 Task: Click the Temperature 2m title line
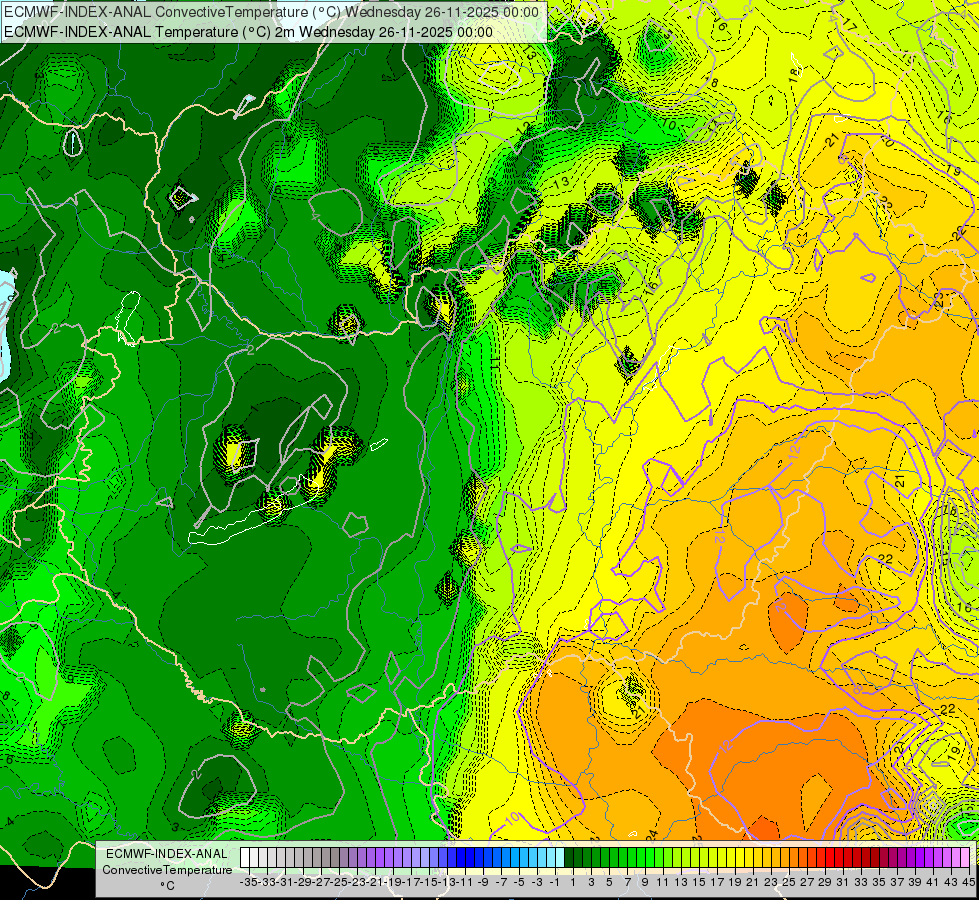248,32
